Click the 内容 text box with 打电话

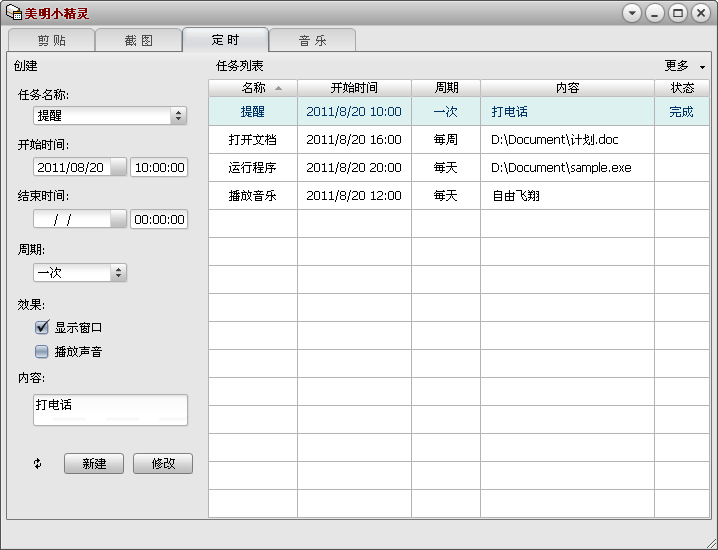(x=110, y=410)
